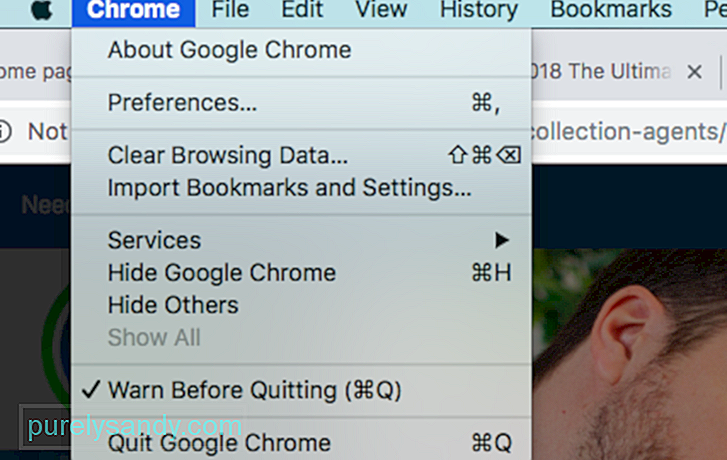Viewport: 727px width, 460px height.
Task: Click the site info icon in address bar
Action: [5, 132]
